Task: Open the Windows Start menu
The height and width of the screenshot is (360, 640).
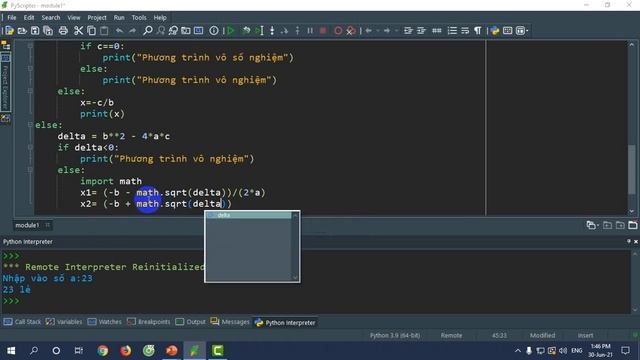Action: 11,351
